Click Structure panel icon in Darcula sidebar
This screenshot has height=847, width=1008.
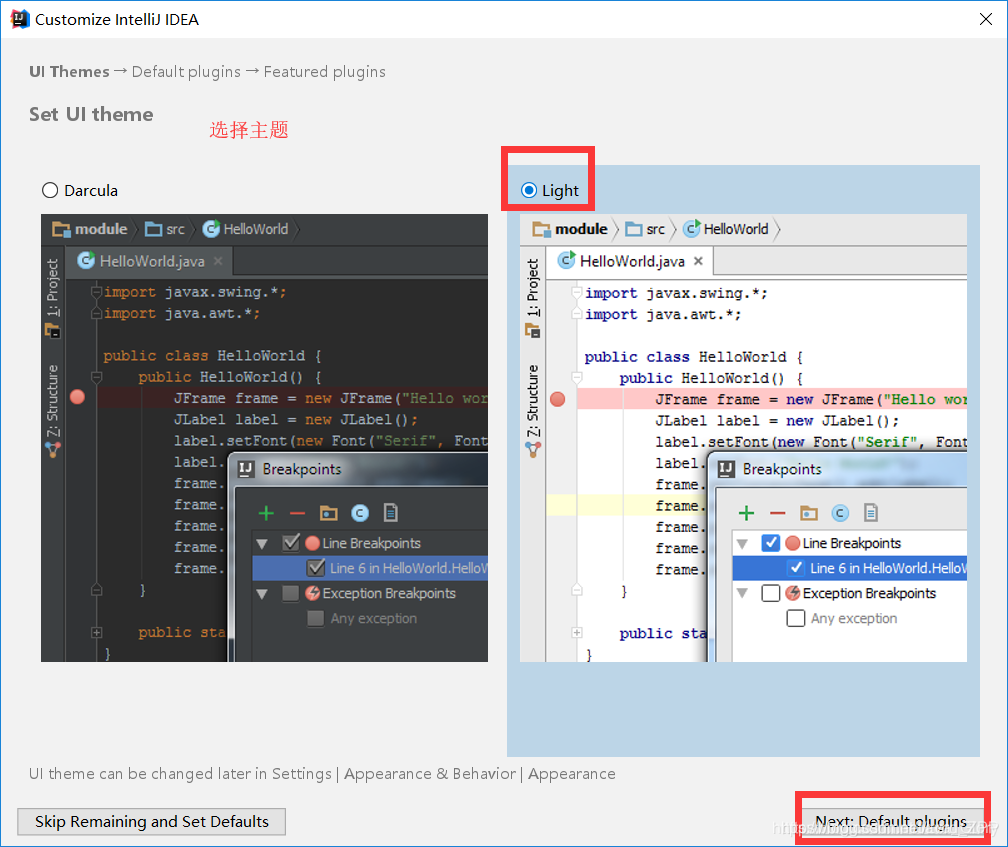tap(53, 449)
